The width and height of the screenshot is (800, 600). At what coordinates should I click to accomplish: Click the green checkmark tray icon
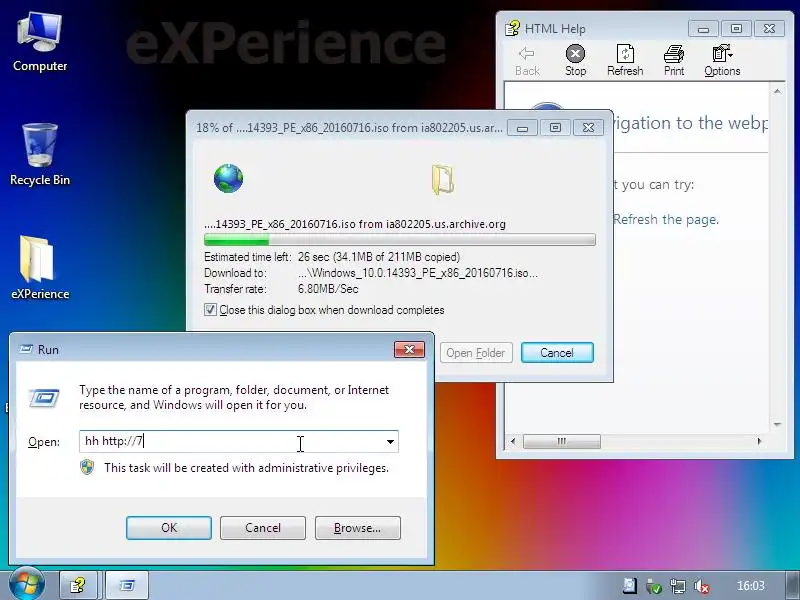click(x=654, y=587)
